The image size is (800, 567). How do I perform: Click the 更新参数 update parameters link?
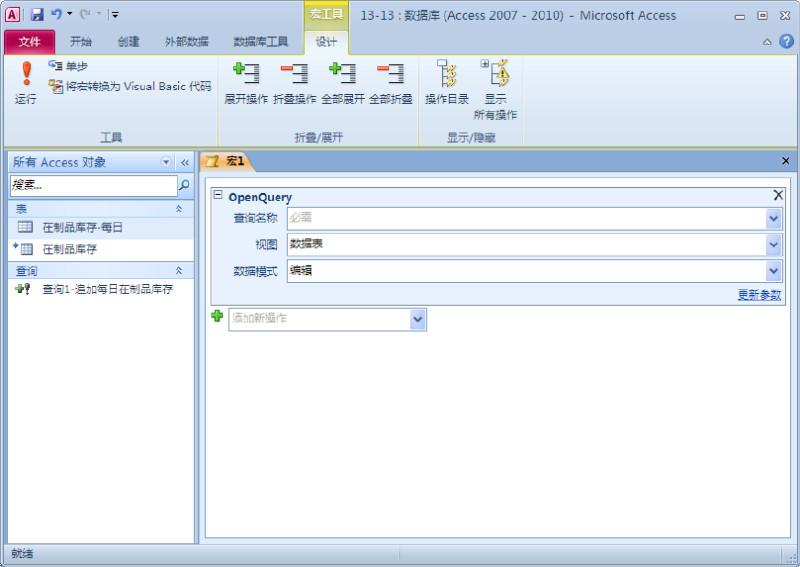pyautogui.click(x=759, y=294)
